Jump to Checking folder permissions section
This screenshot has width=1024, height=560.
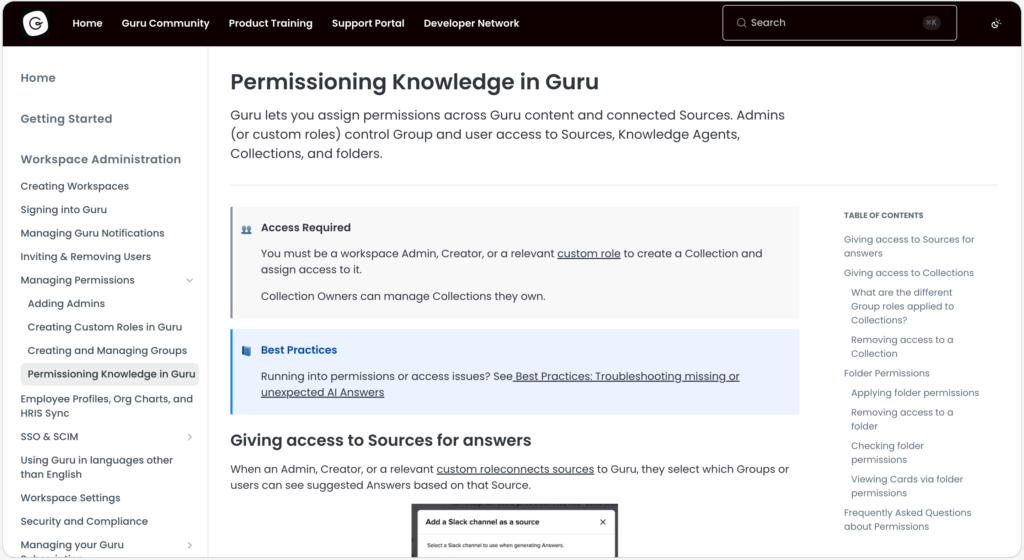coord(887,453)
